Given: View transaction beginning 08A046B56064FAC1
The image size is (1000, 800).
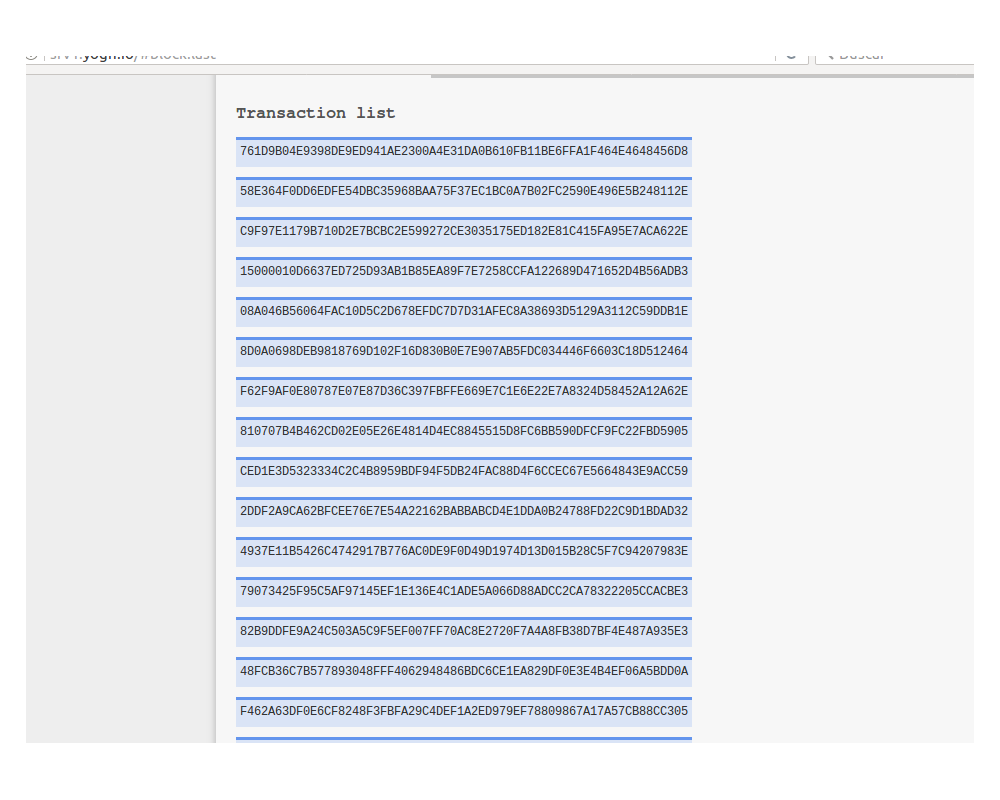Looking at the screenshot, I should coord(464,312).
